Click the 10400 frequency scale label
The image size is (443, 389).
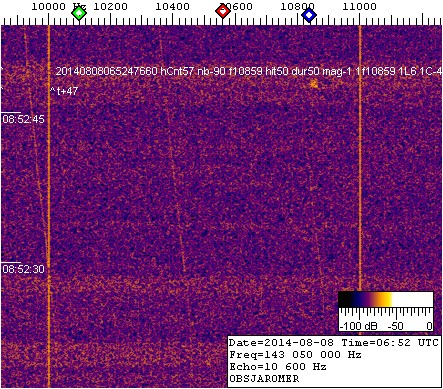pos(173,6)
